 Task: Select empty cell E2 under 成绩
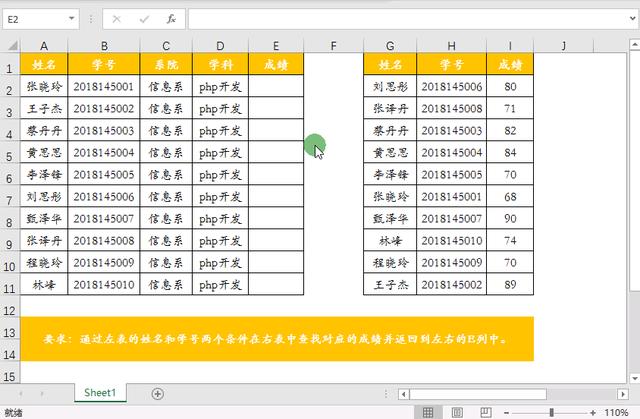pyautogui.click(x=276, y=86)
